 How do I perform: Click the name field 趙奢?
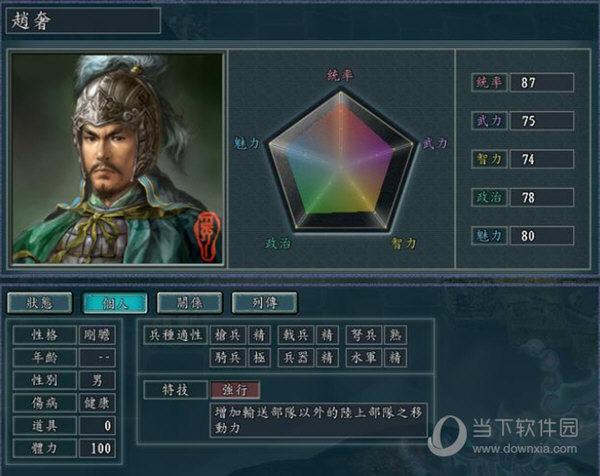(x=83, y=20)
